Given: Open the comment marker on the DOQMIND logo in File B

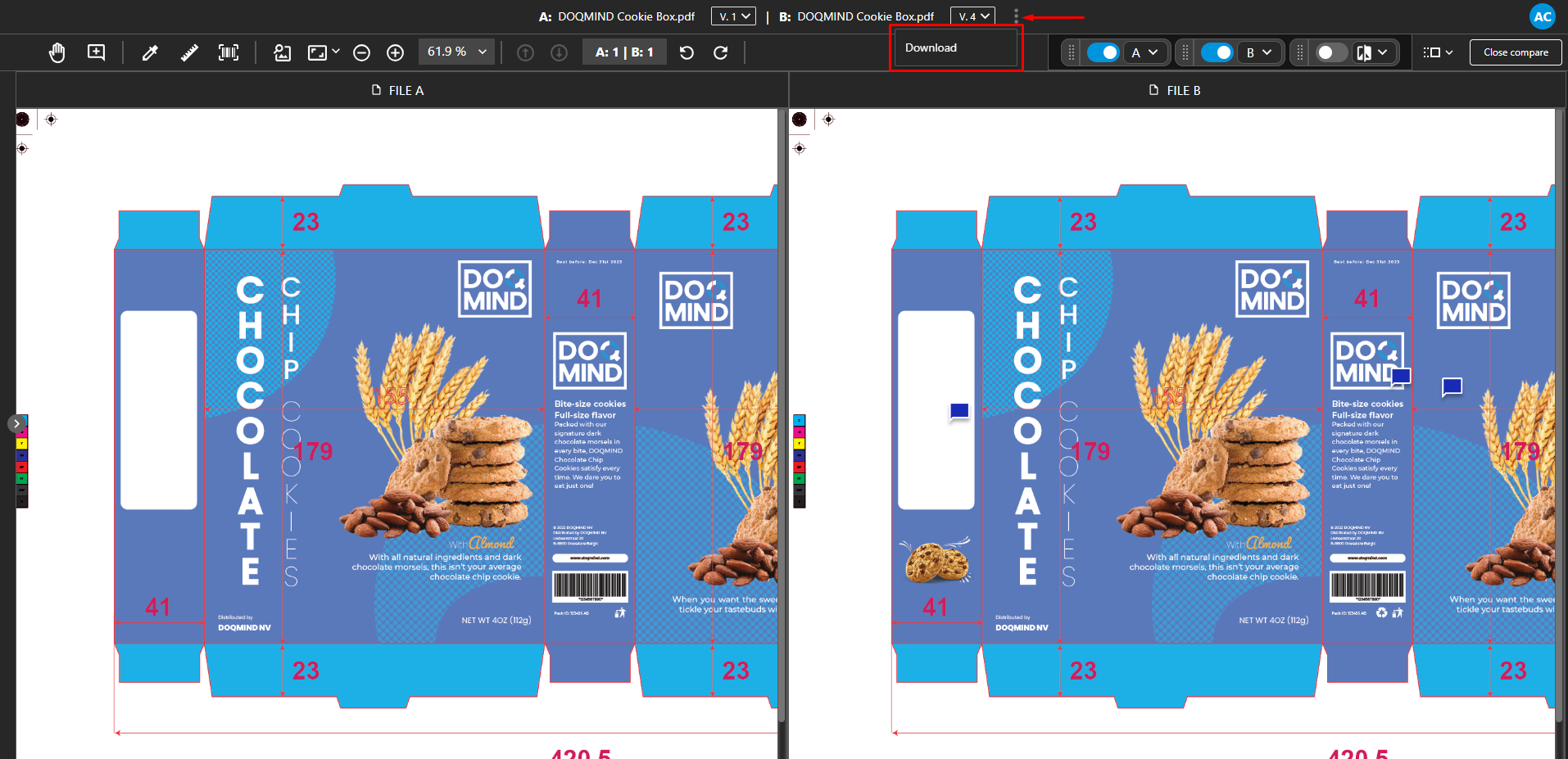Looking at the screenshot, I should coord(1401,377).
